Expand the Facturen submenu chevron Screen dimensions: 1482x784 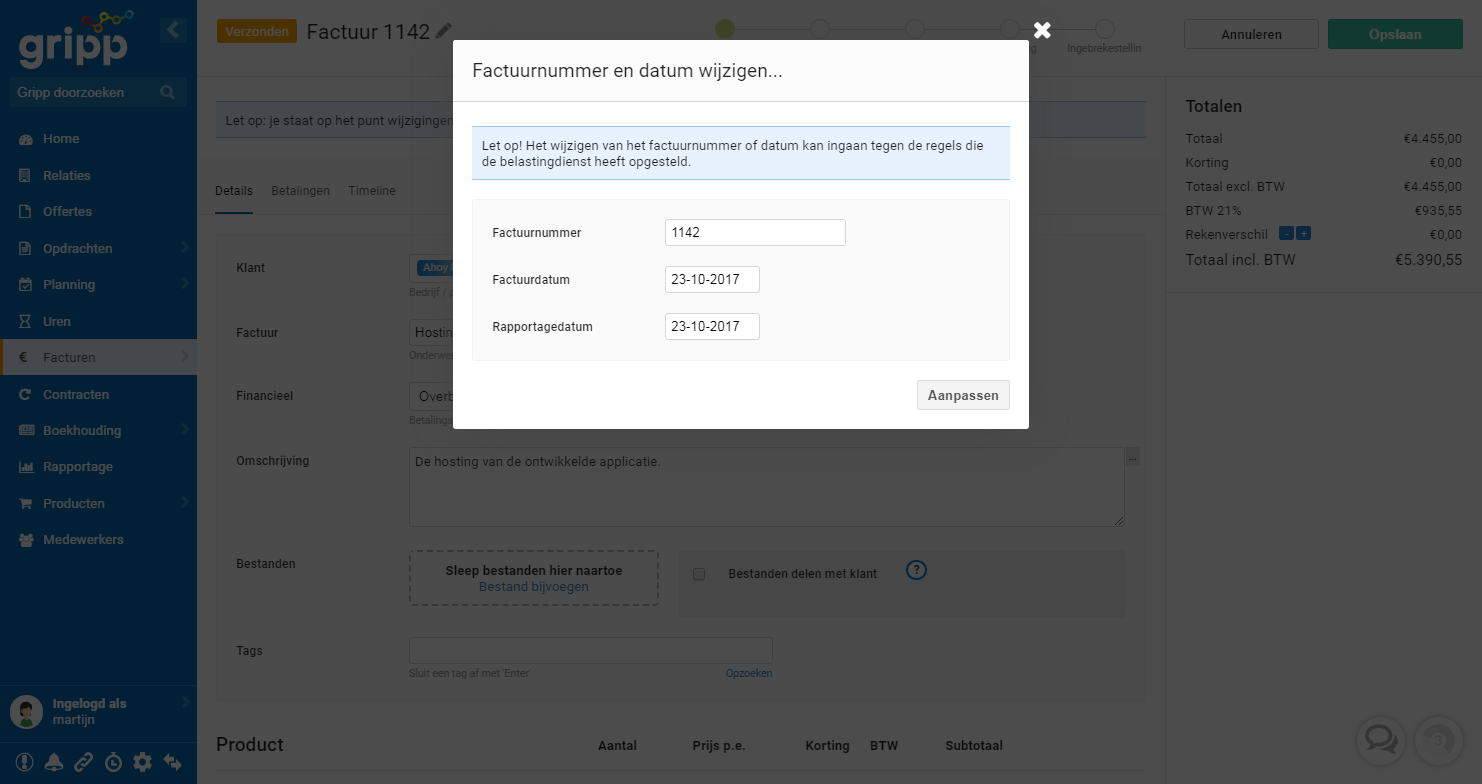pos(185,357)
